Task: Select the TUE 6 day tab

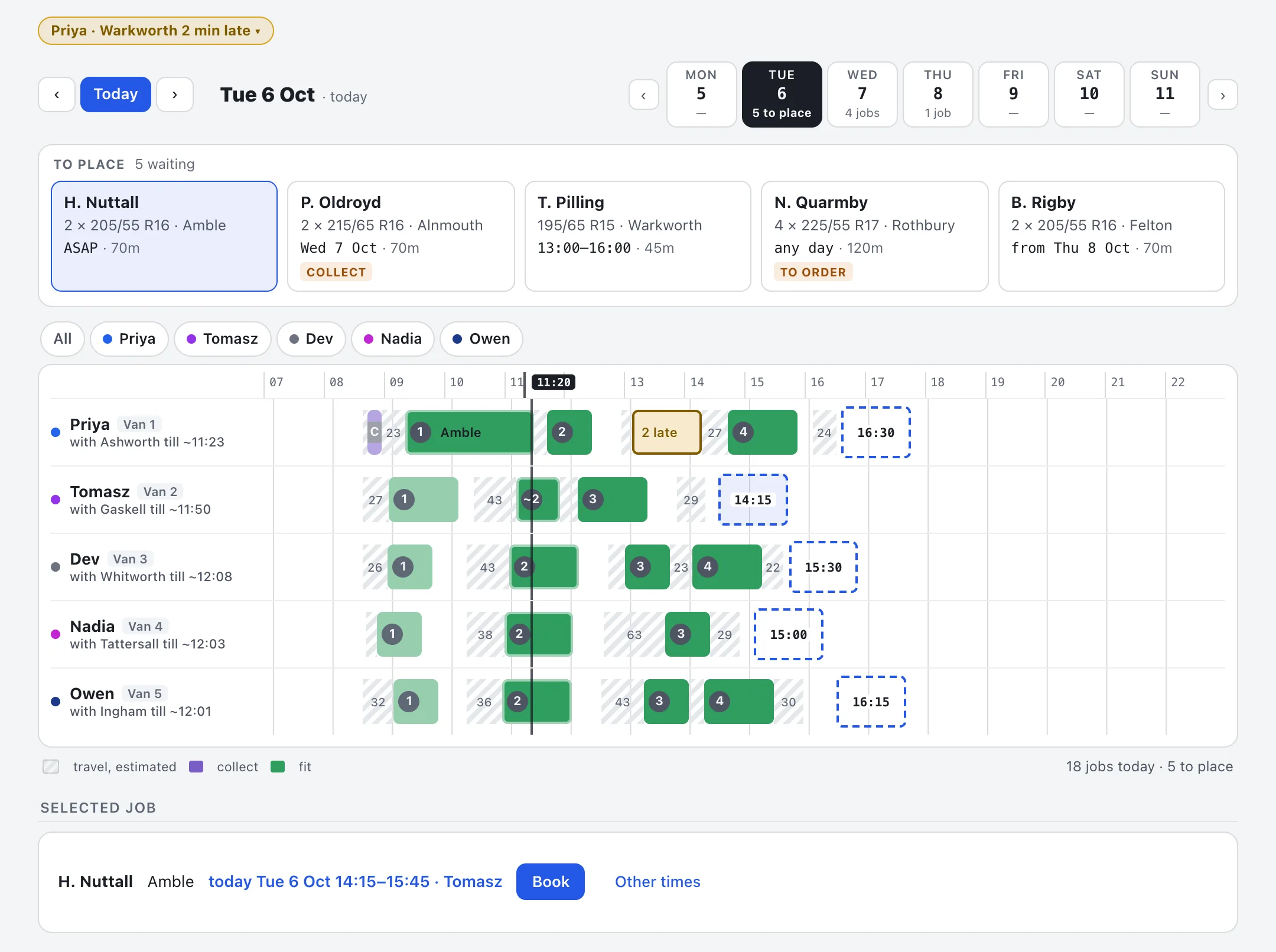Action: click(x=782, y=94)
